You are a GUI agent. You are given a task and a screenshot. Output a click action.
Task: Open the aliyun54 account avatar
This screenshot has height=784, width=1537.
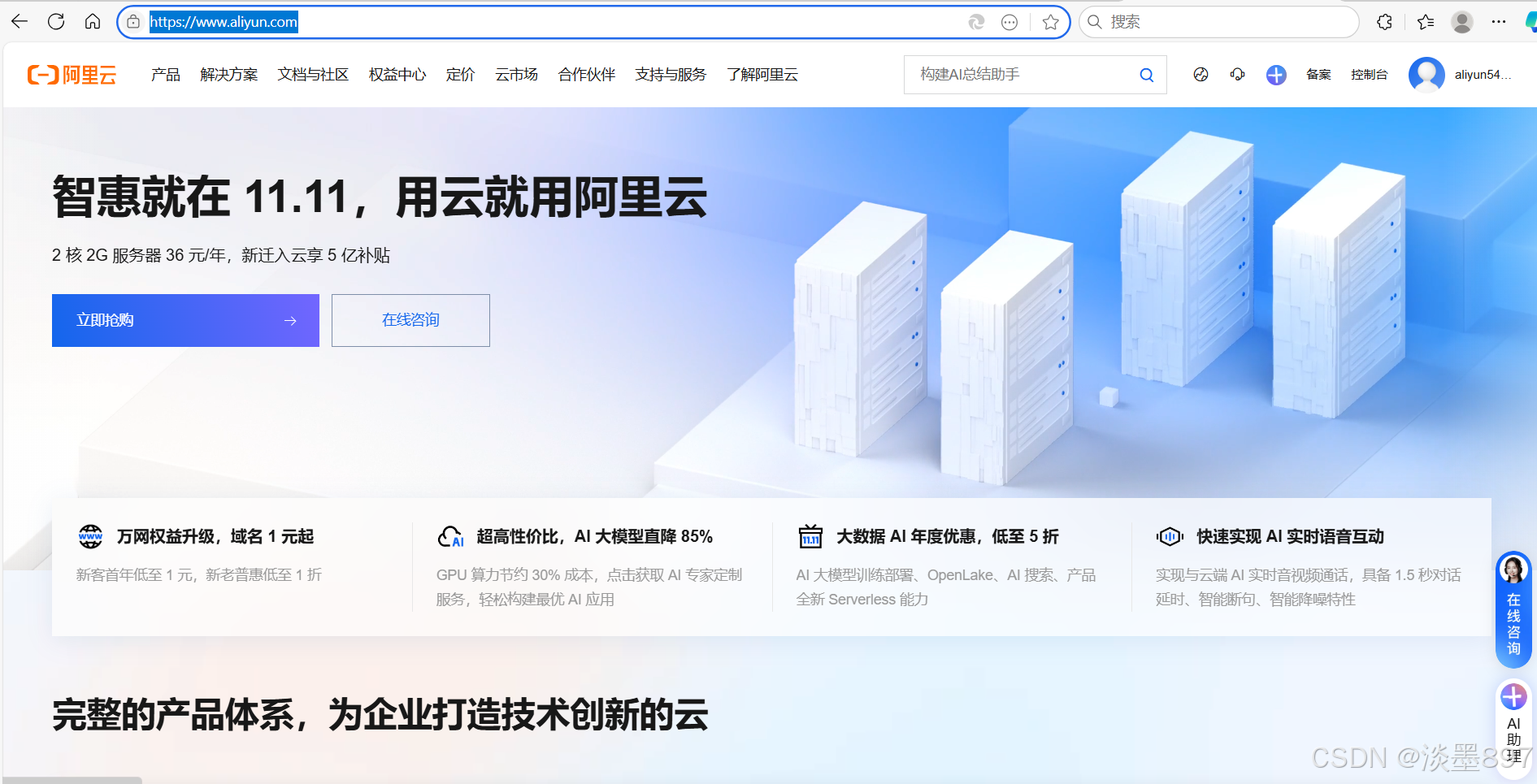coord(1426,75)
